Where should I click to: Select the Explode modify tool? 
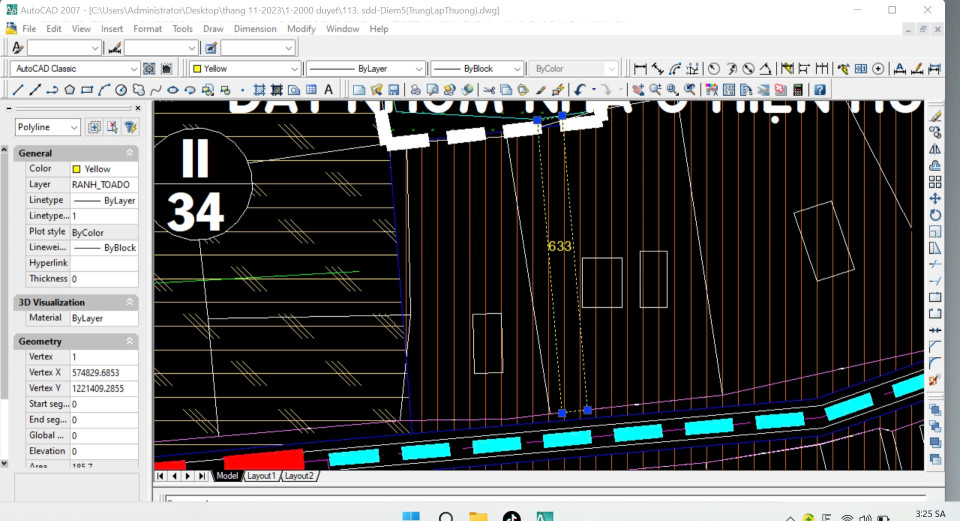(934, 380)
